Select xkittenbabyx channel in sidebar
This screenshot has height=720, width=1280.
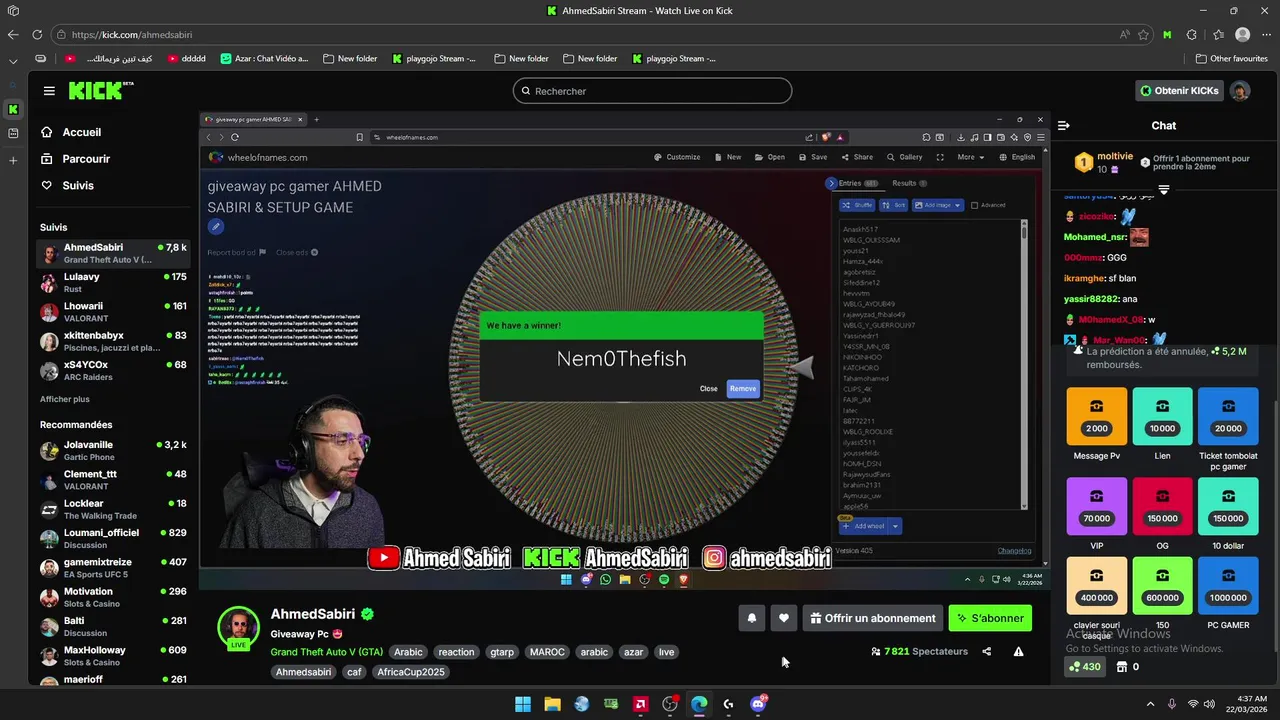113,341
